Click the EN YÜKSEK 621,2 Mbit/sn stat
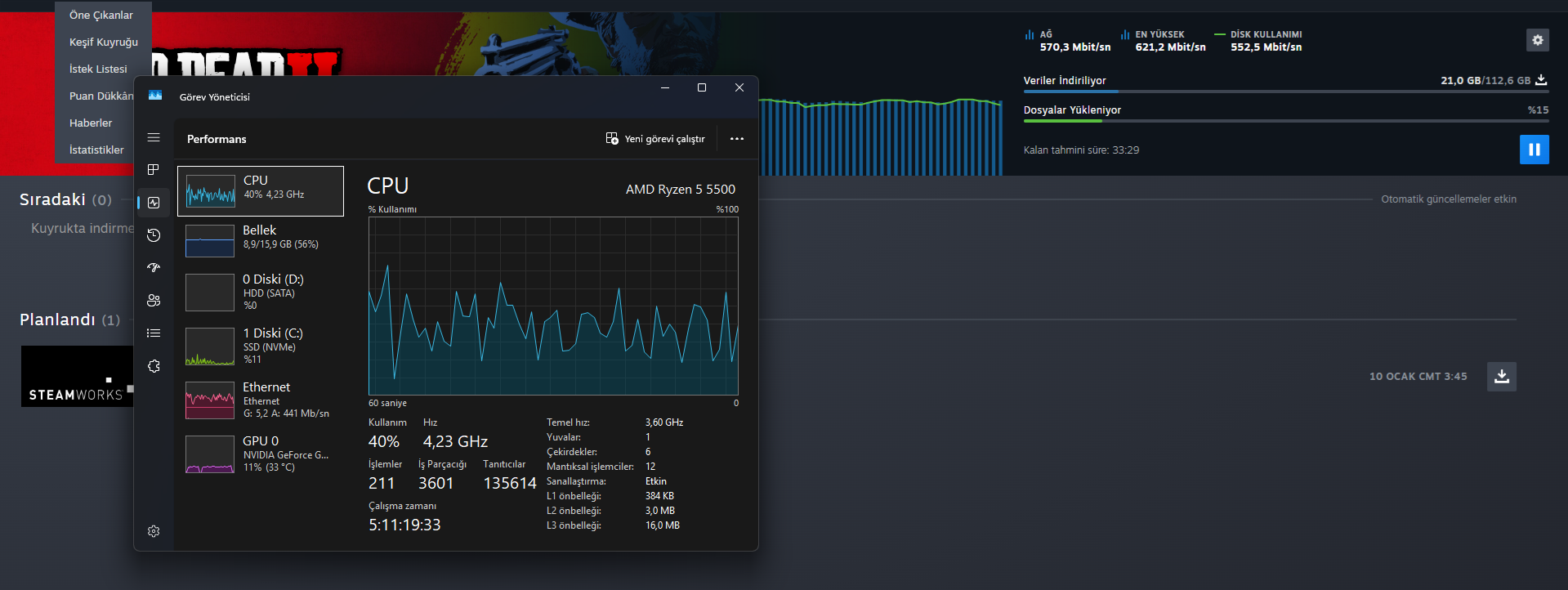The width and height of the screenshot is (1568, 590). (1164, 41)
